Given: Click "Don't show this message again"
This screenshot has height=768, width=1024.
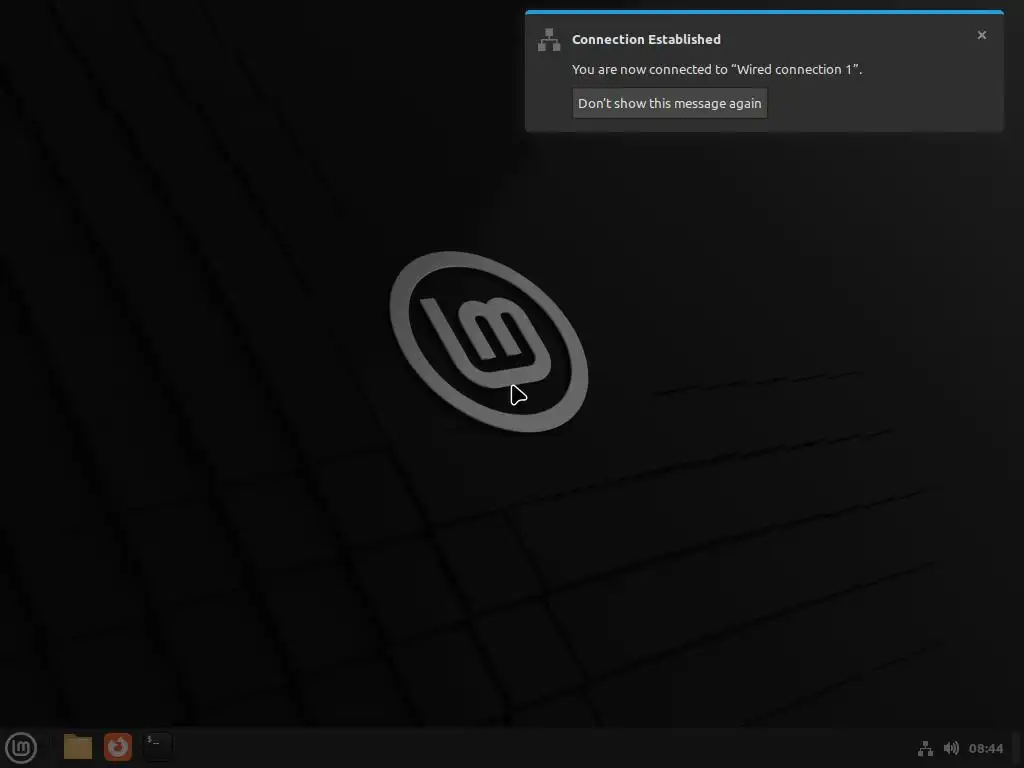Looking at the screenshot, I should pyautogui.click(x=669, y=103).
